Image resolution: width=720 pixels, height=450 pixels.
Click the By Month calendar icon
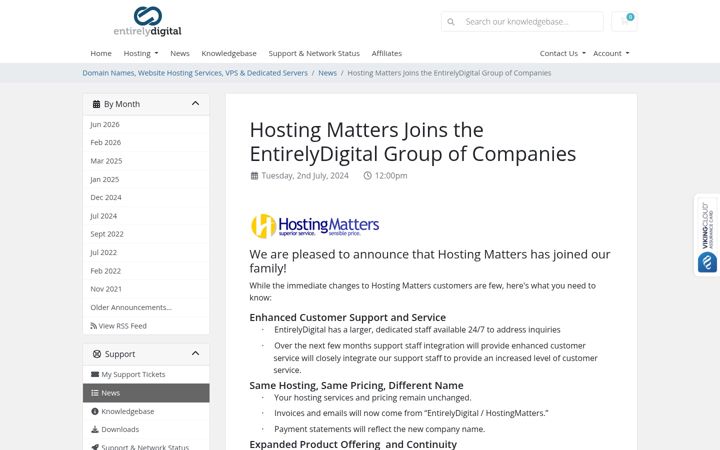tap(96, 104)
